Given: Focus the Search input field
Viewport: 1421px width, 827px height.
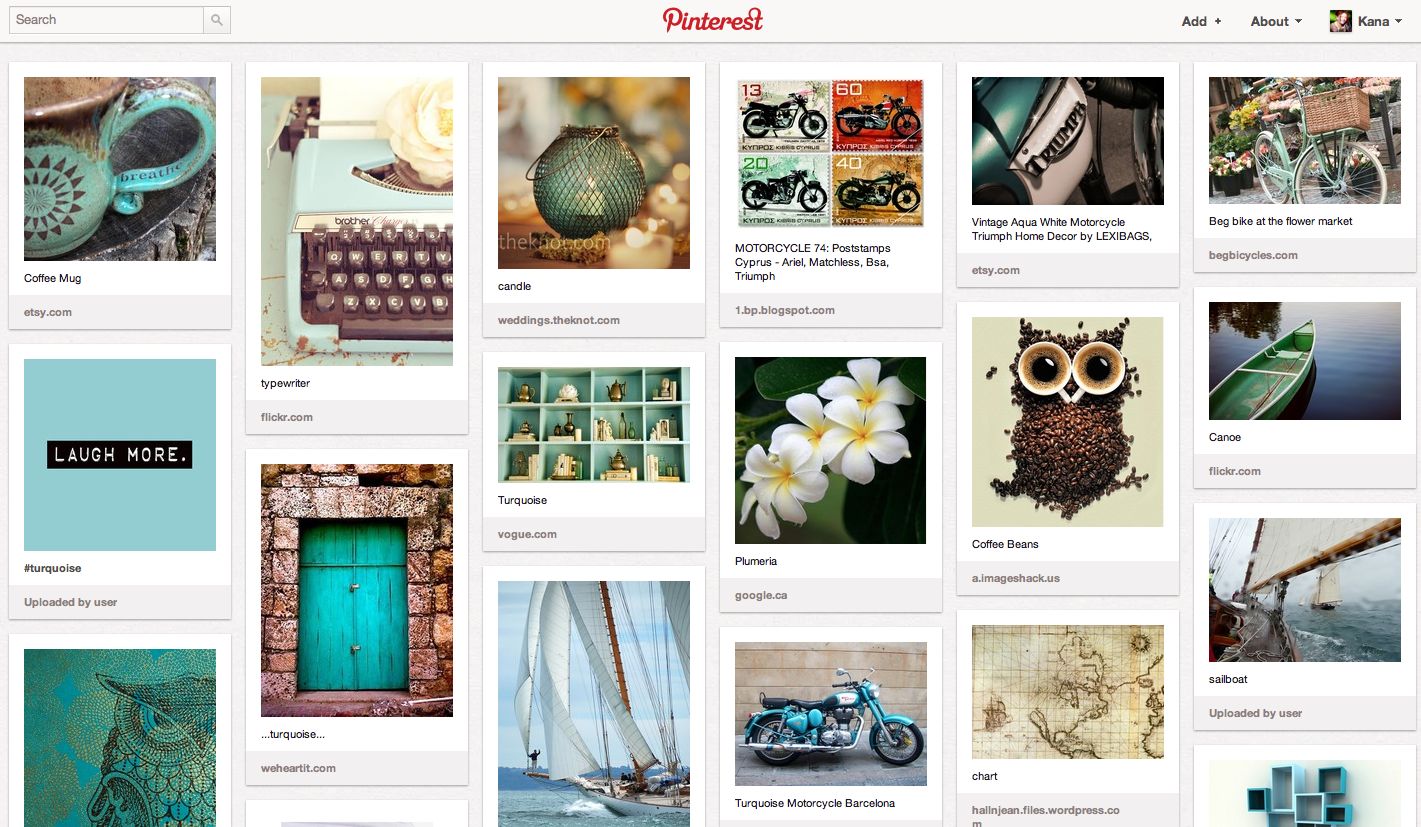Looking at the screenshot, I should tap(106, 20).
